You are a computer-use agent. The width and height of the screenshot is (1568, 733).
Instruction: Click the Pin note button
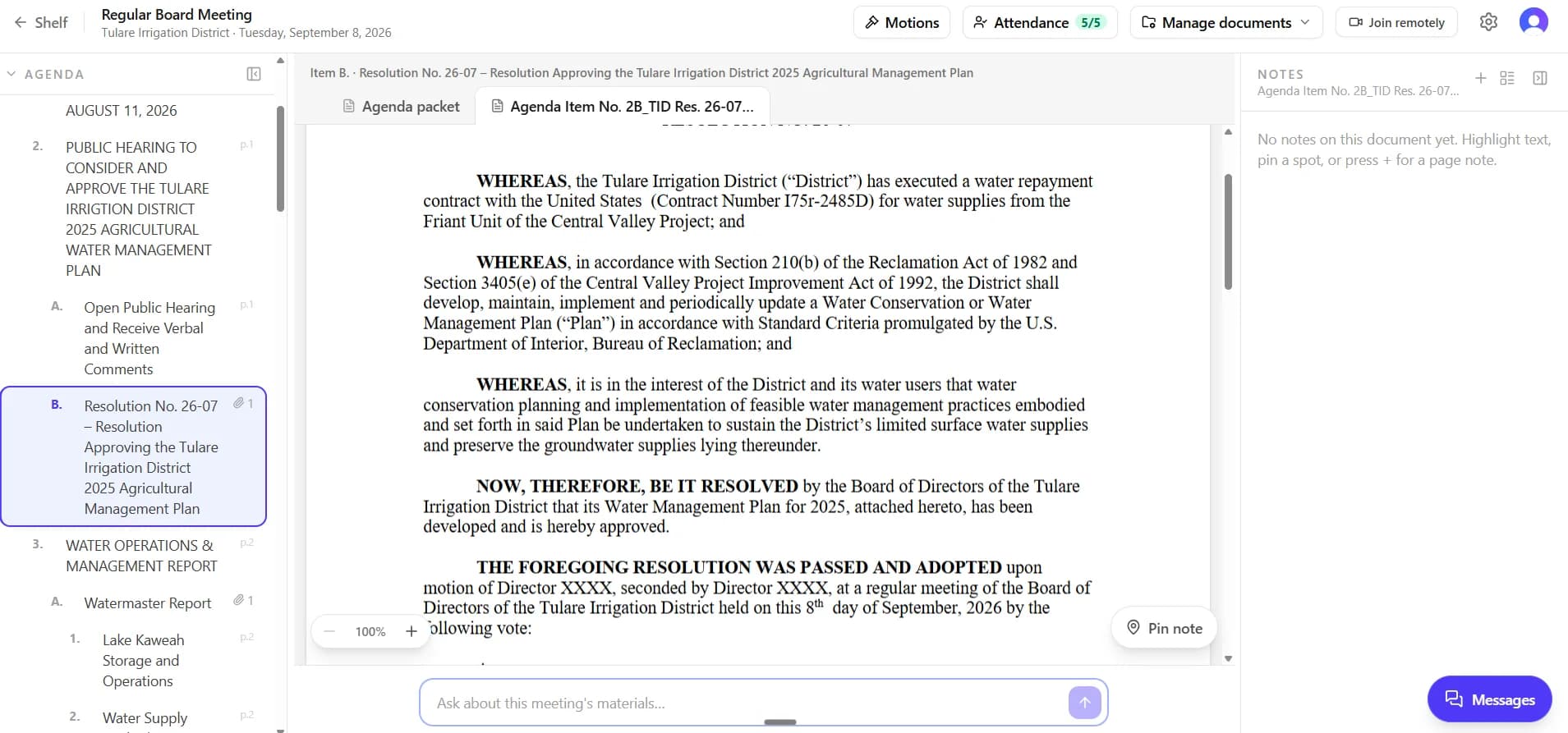tap(1164, 628)
